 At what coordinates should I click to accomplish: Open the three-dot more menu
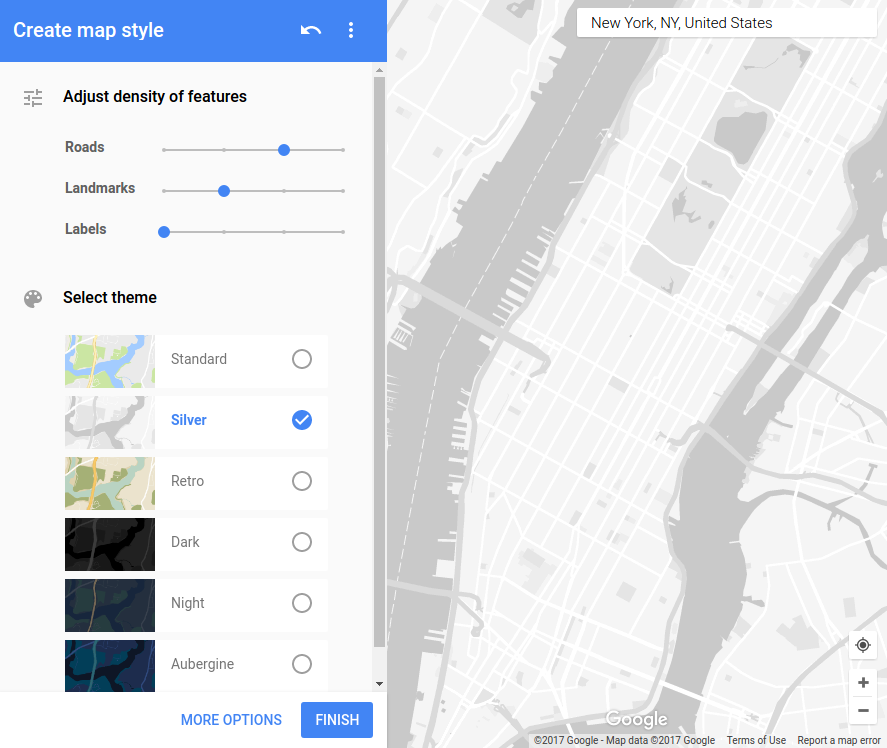[x=351, y=30]
